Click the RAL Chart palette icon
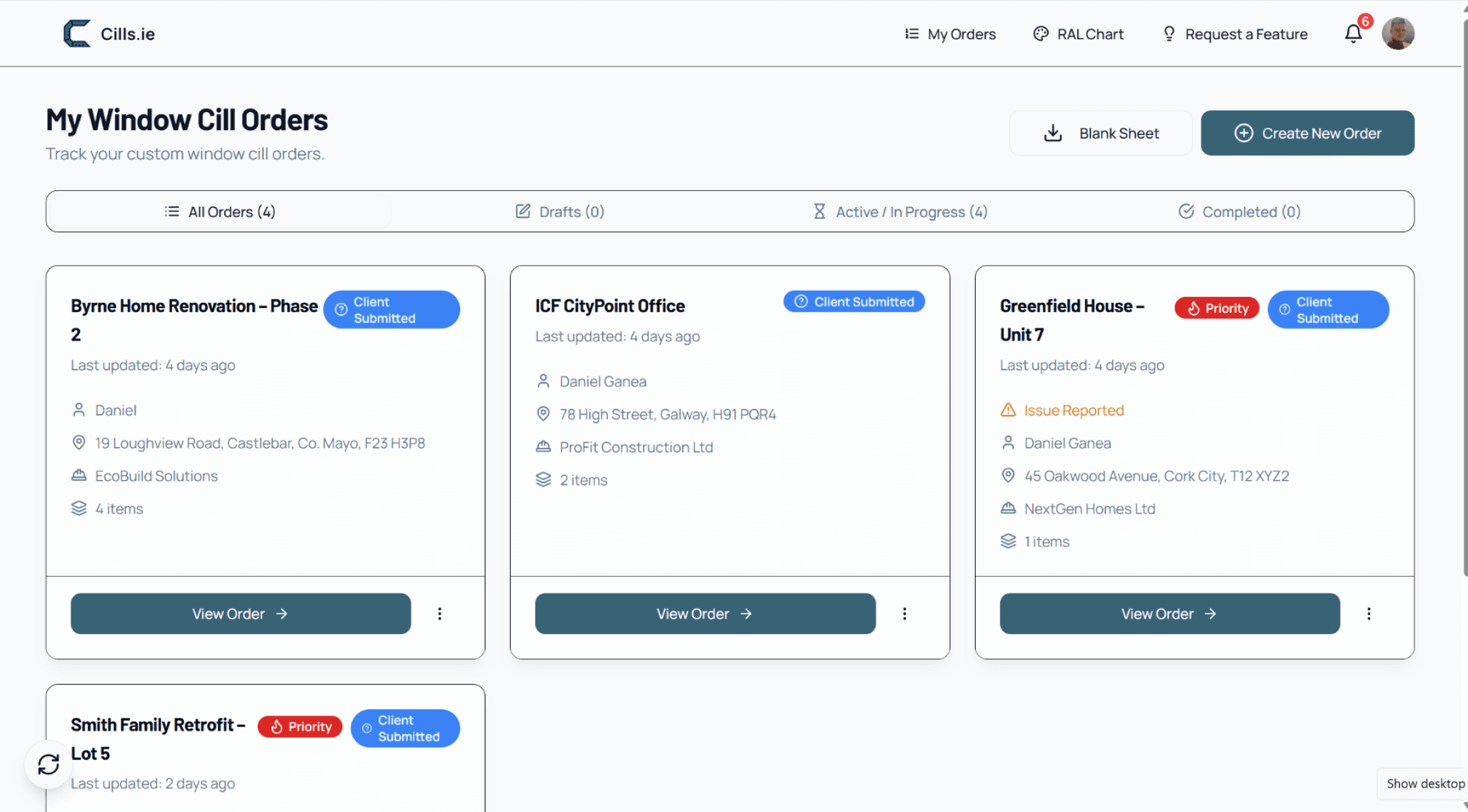Viewport: 1468px width, 812px height. [x=1041, y=34]
